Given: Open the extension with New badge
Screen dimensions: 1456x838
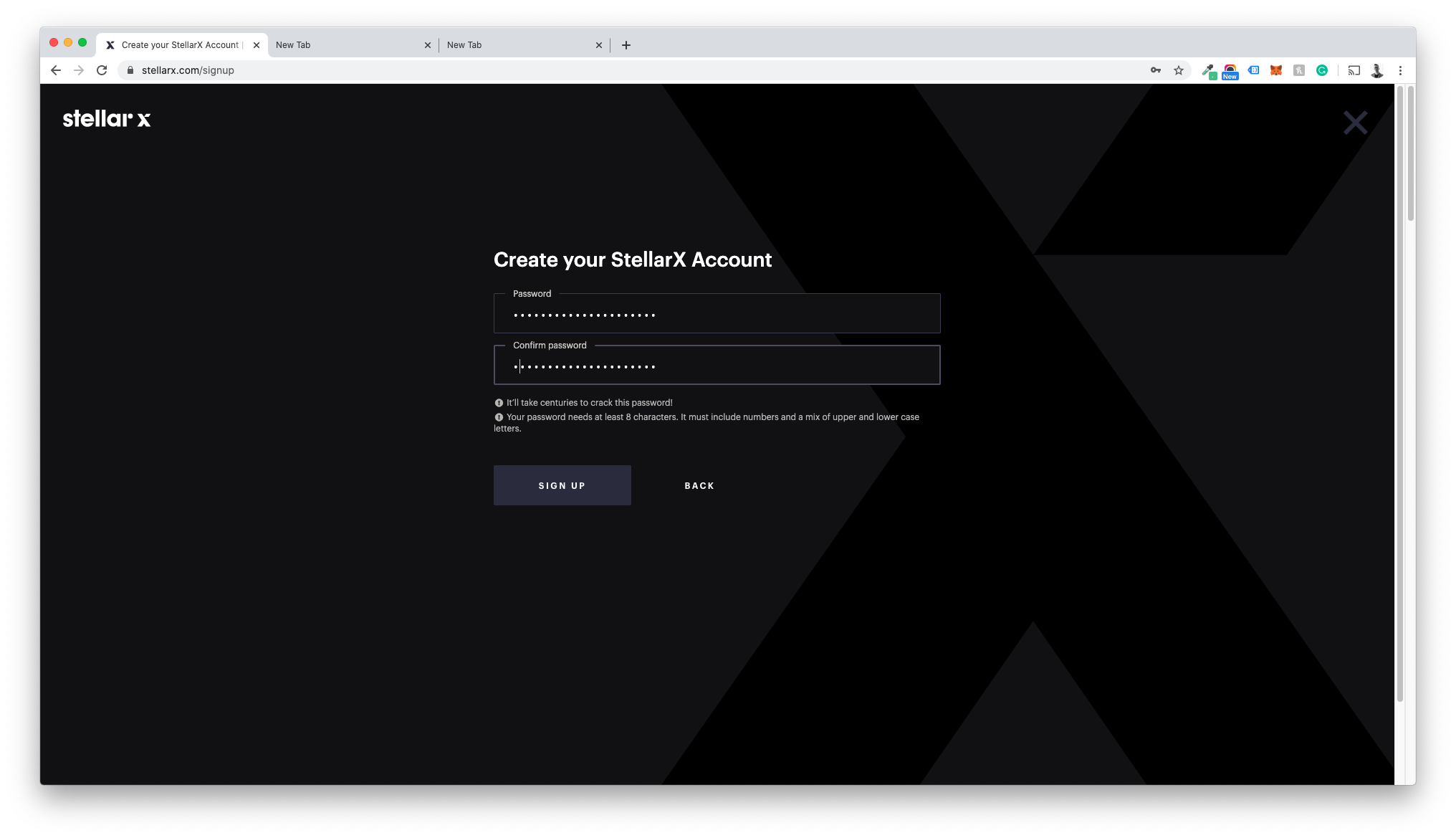Looking at the screenshot, I should point(1230,71).
